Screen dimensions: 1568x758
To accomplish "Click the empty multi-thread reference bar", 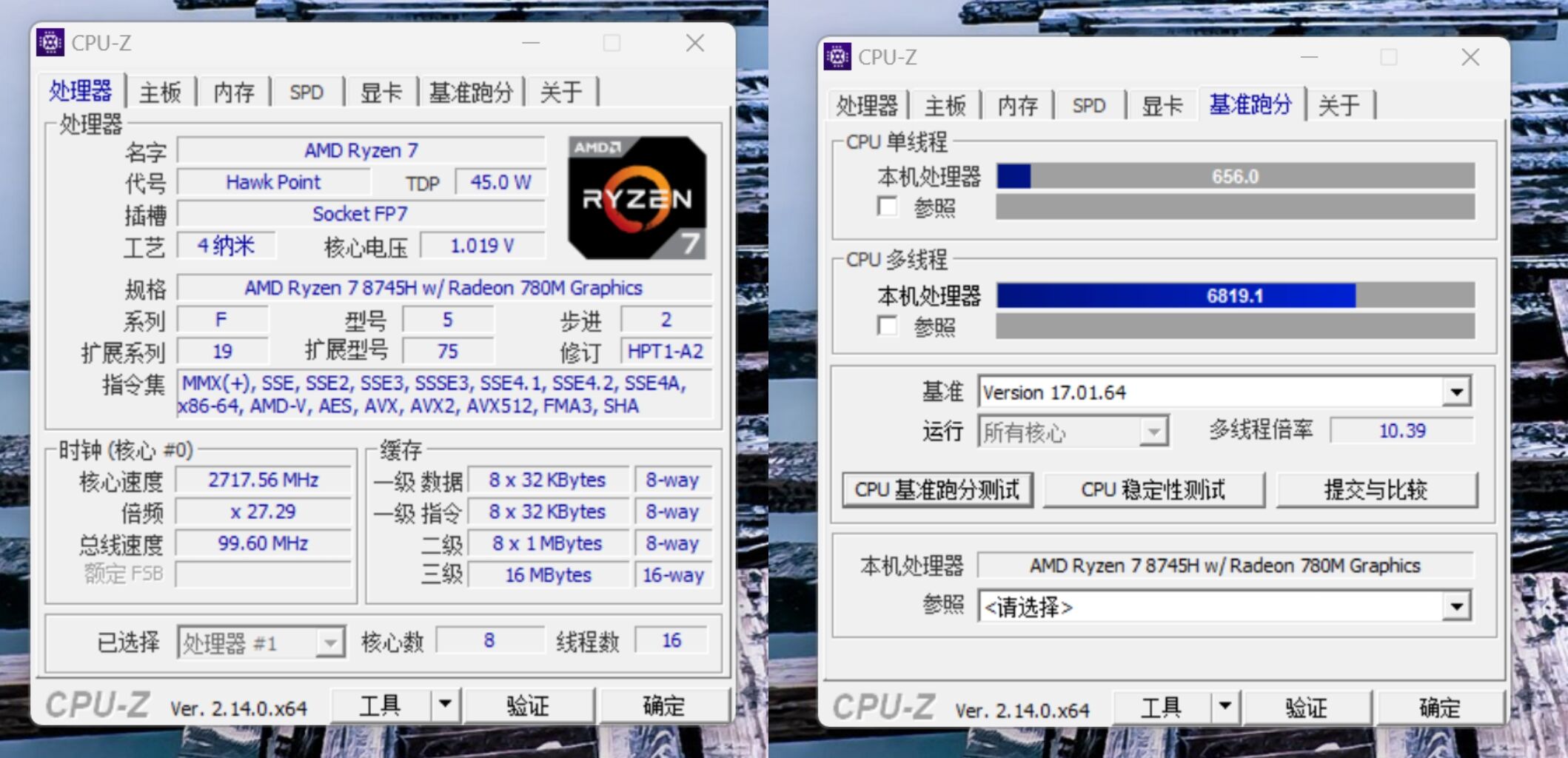I will tap(1236, 325).
